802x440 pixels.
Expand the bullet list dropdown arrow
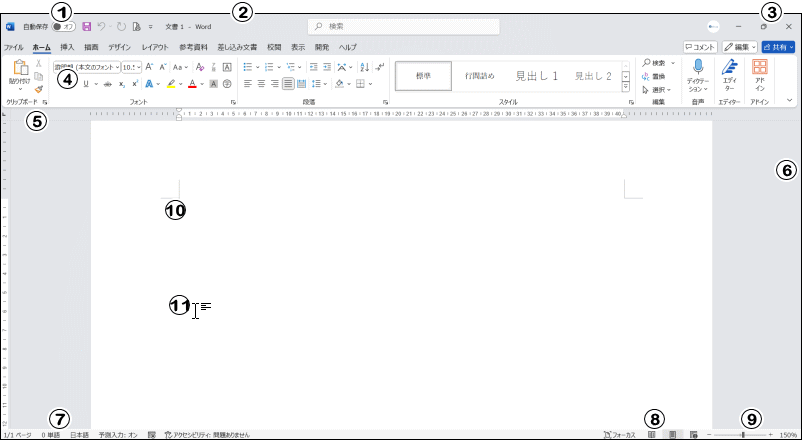[x=257, y=67]
